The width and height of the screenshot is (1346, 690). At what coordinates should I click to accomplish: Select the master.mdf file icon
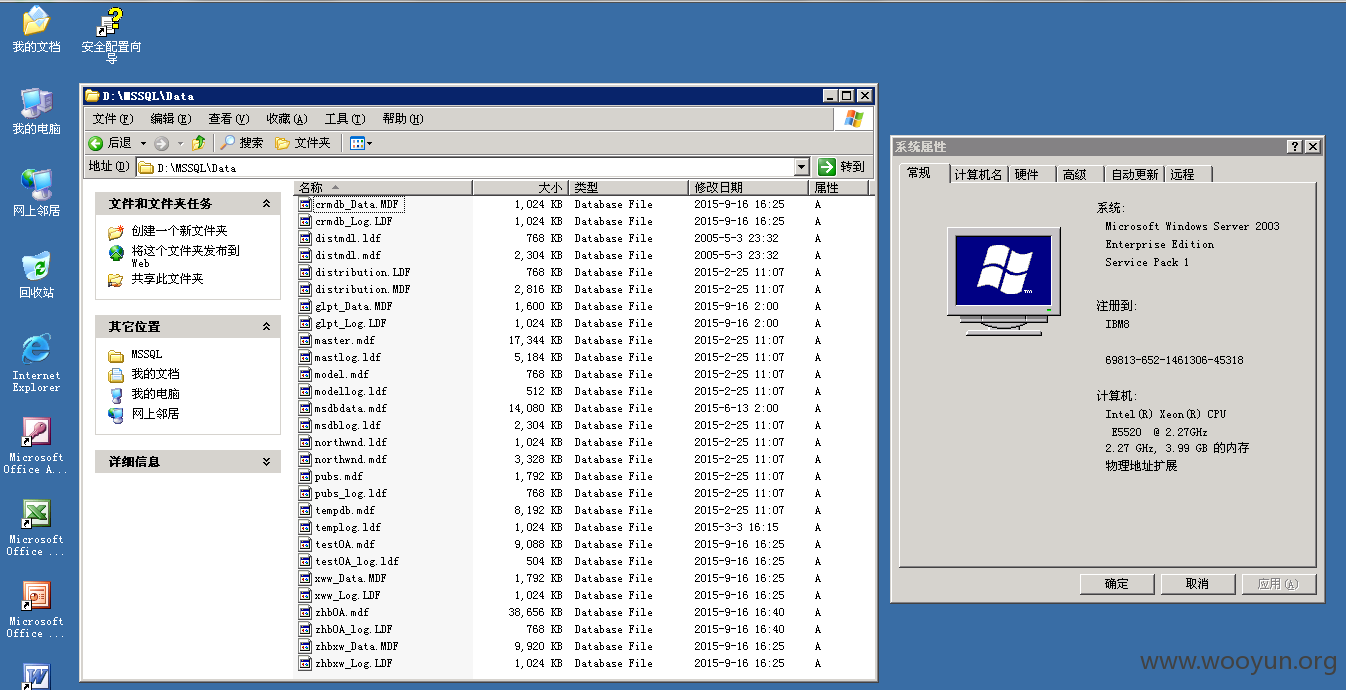pos(306,340)
